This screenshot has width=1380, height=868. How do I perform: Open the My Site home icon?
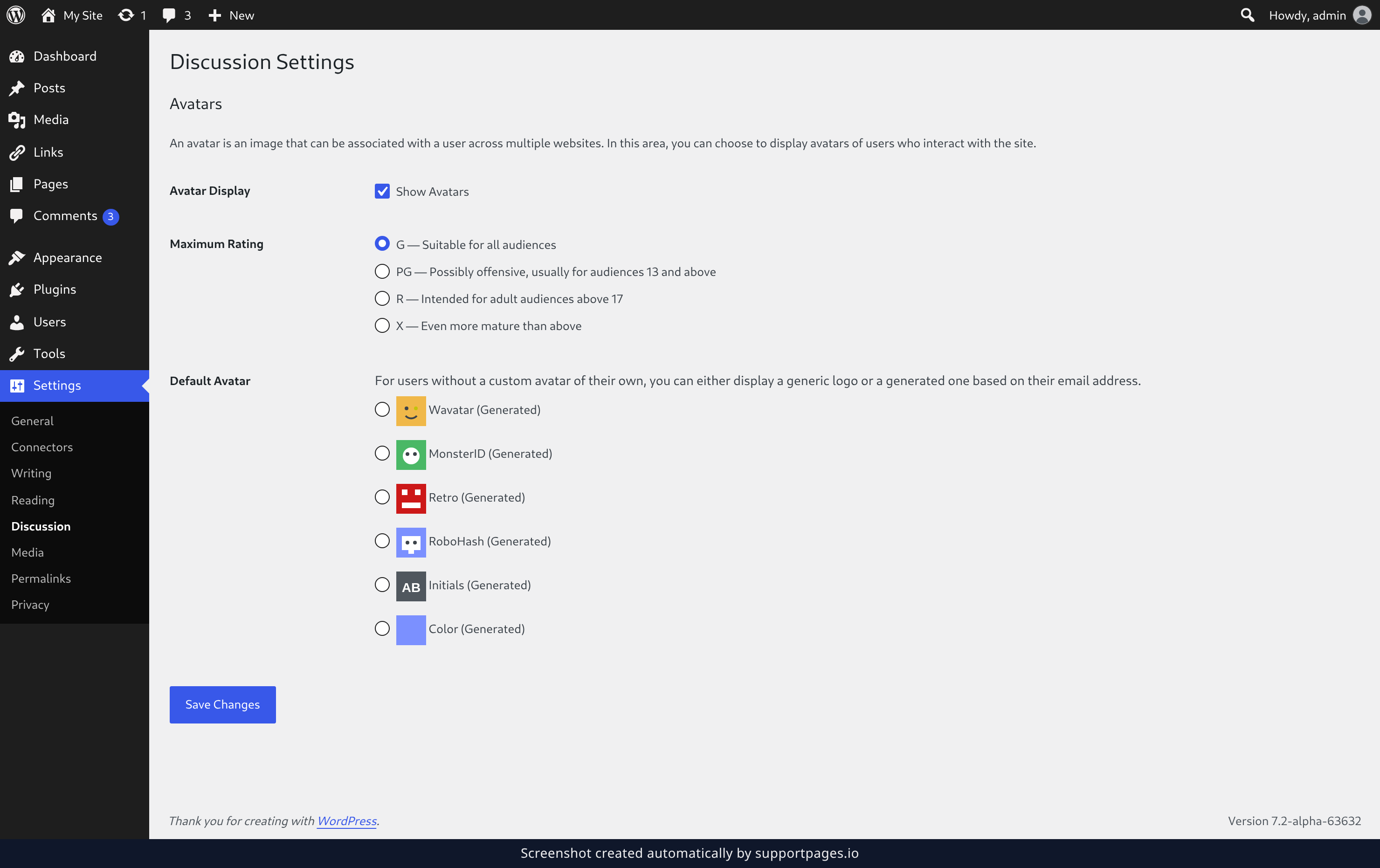[x=48, y=15]
